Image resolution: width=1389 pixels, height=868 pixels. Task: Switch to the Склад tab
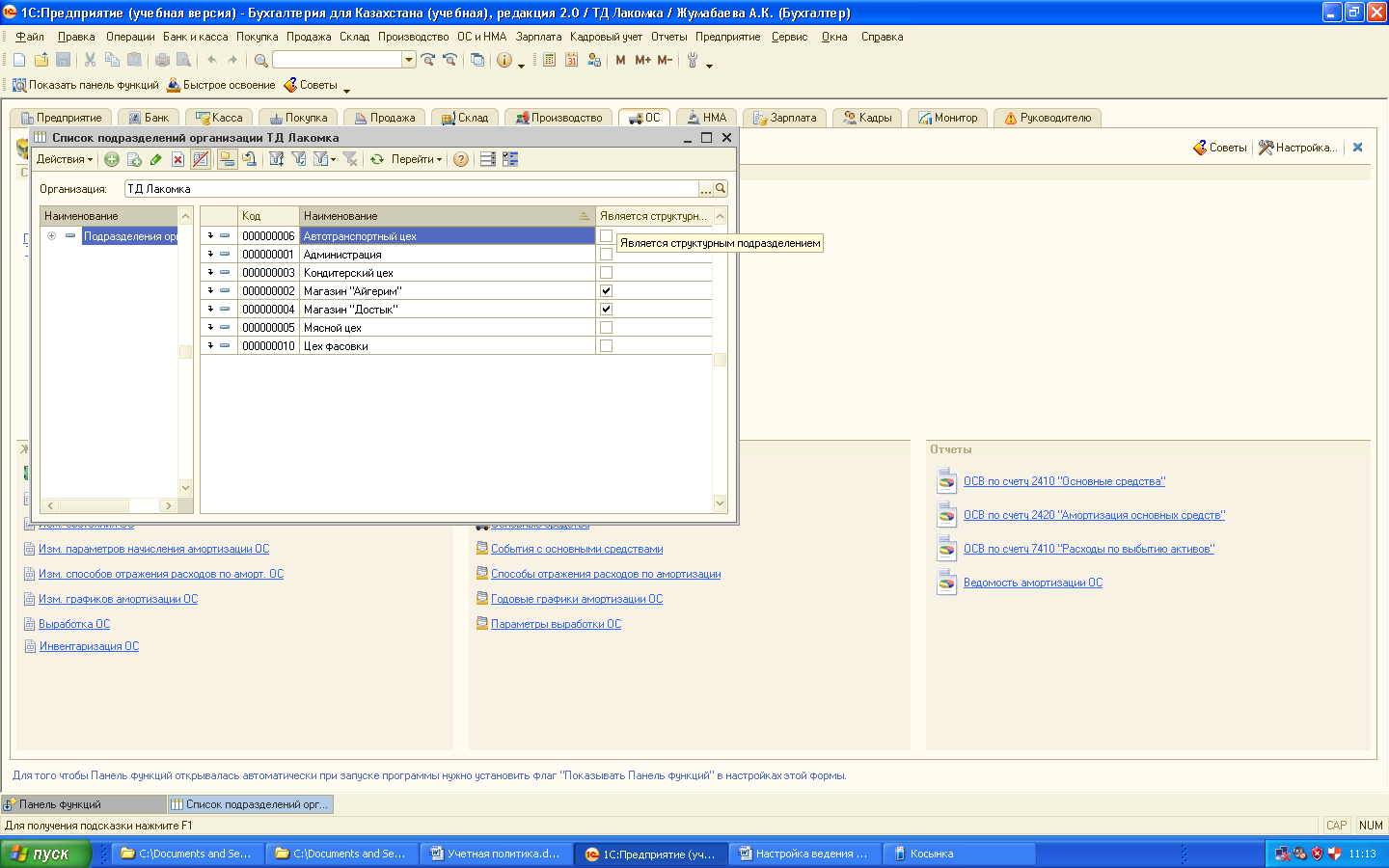466,118
